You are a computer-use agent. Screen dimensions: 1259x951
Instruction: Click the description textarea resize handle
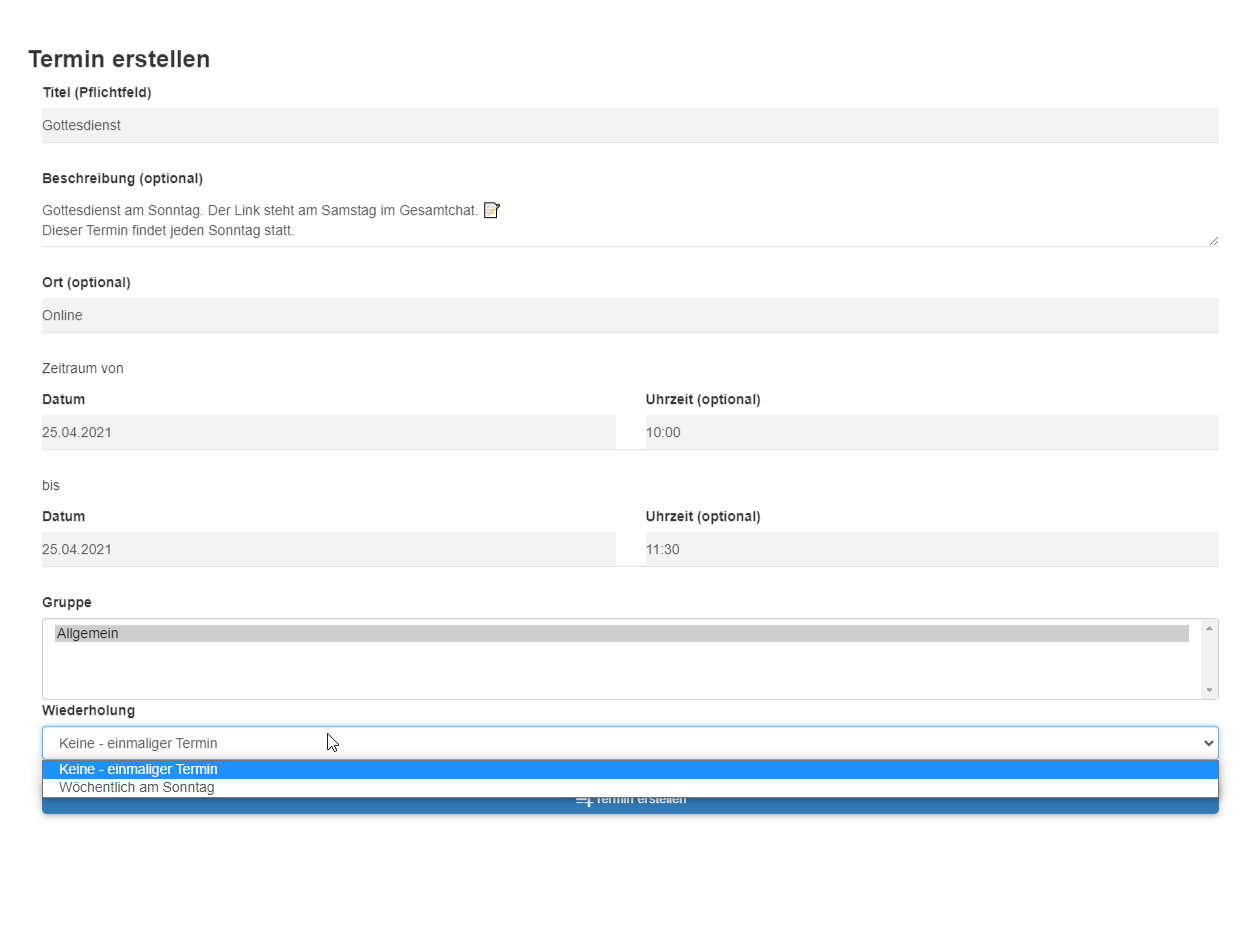pyautogui.click(x=1213, y=240)
